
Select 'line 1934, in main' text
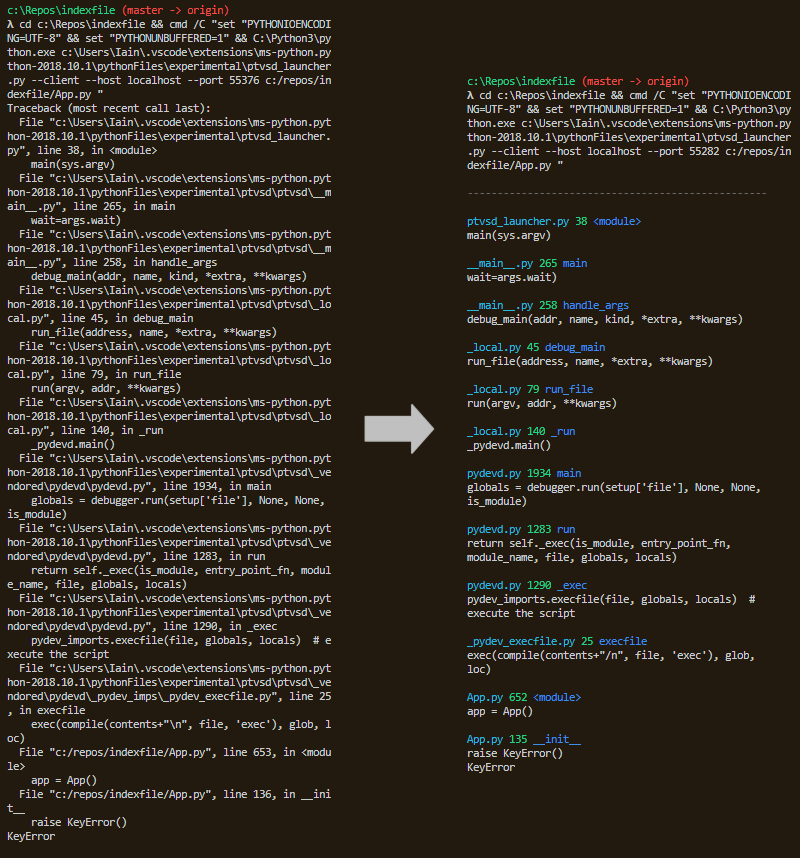[x=217, y=486]
